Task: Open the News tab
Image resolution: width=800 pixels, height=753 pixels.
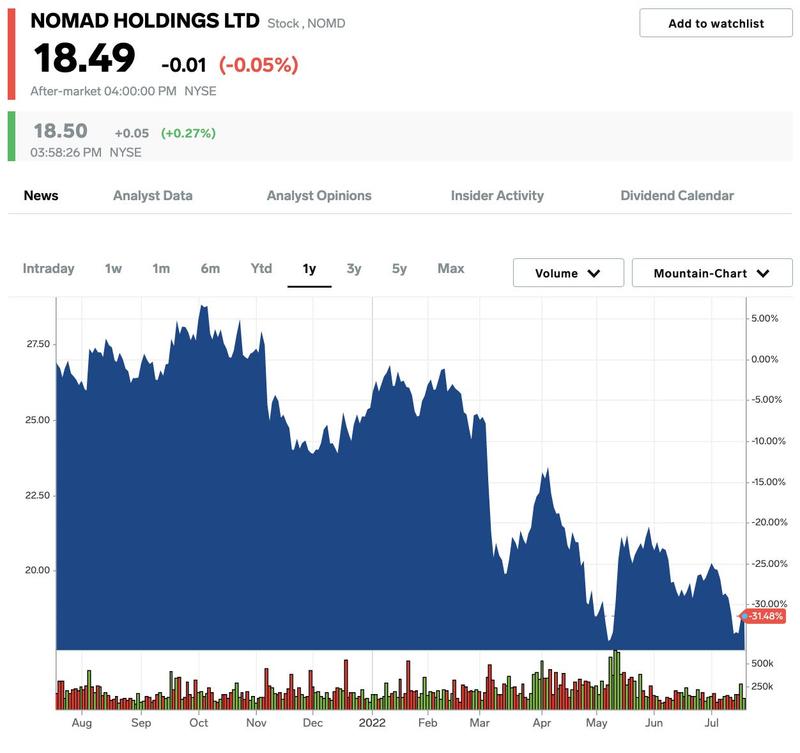Action: point(41,195)
